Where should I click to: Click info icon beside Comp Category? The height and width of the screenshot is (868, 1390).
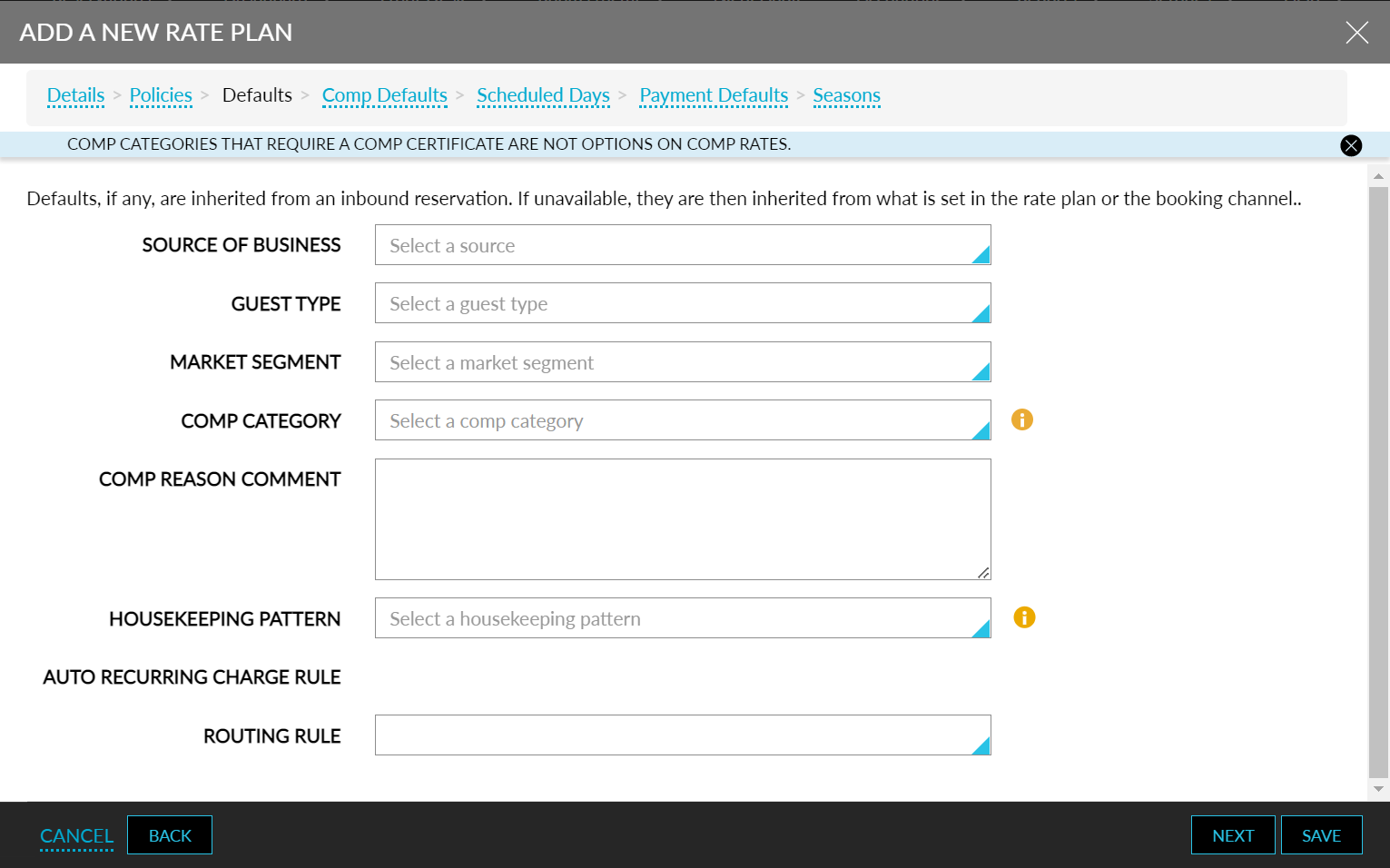point(1021,419)
